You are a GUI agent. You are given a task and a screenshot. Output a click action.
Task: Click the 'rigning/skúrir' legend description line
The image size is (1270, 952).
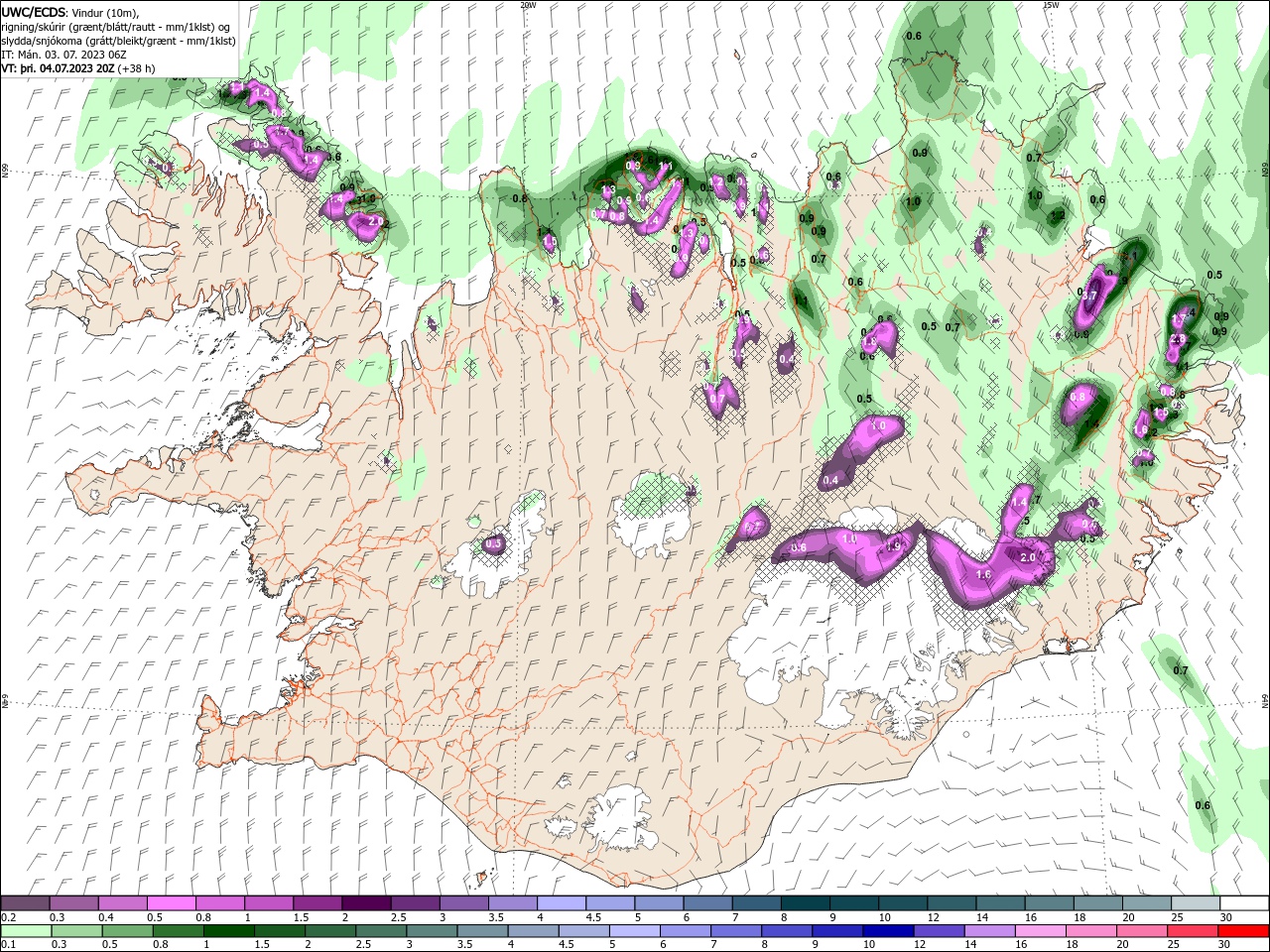[116, 27]
